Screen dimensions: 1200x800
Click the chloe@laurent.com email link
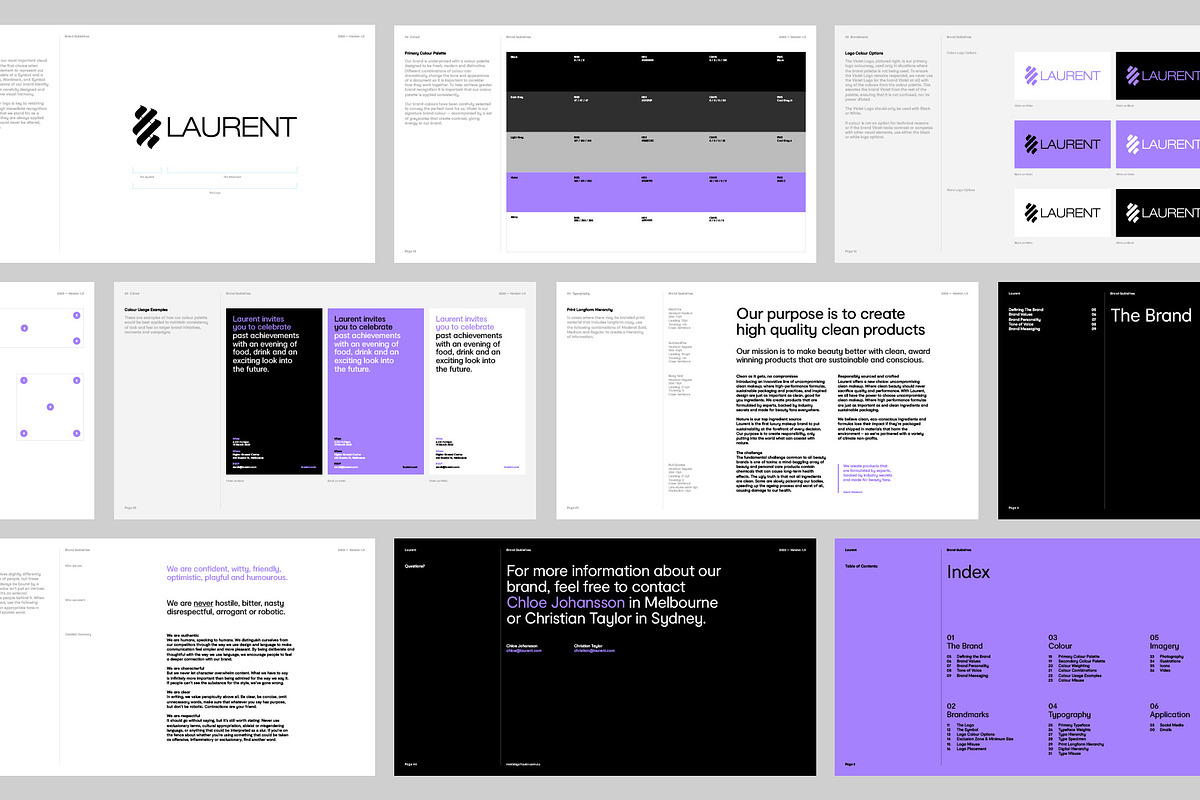tap(525, 650)
